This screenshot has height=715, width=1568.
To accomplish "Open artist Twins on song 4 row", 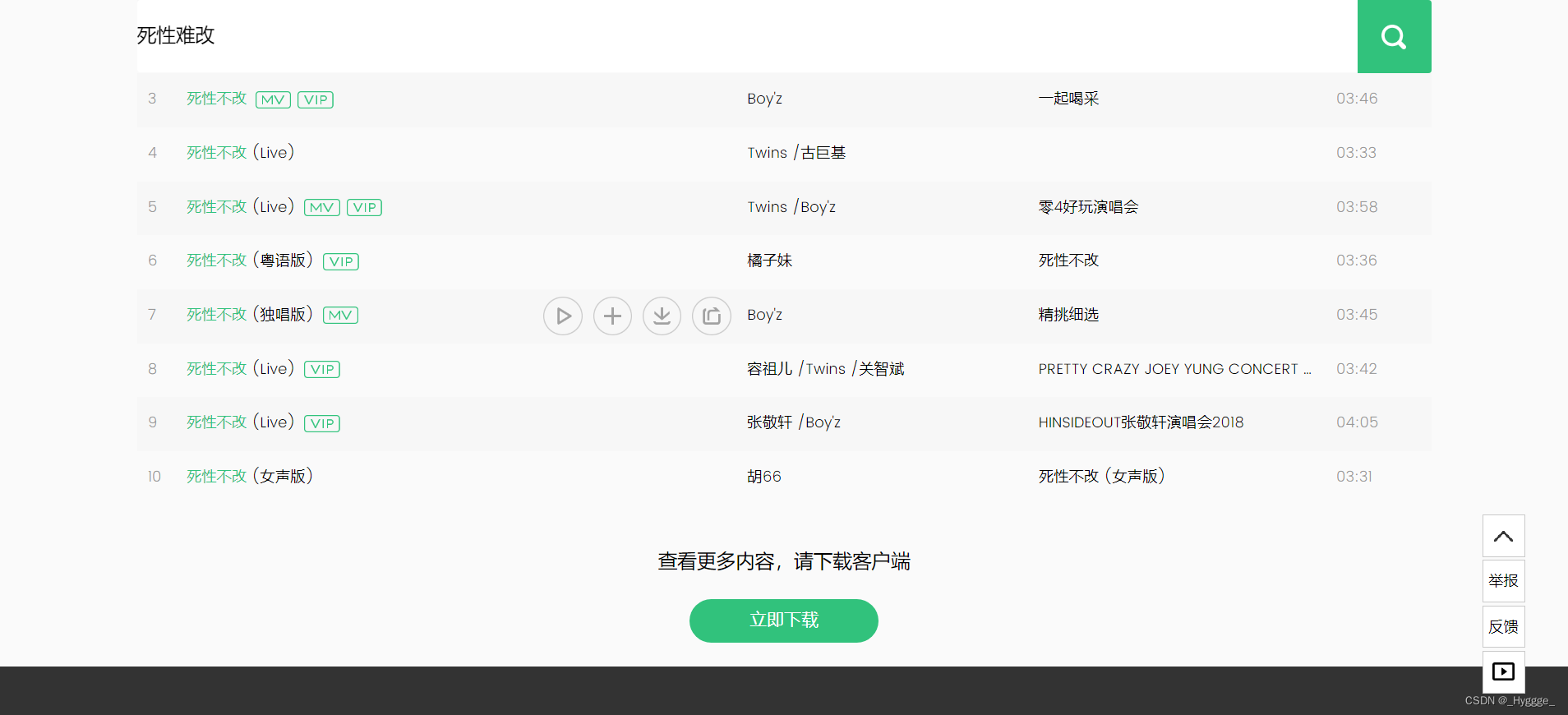I will tap(768, 153).
